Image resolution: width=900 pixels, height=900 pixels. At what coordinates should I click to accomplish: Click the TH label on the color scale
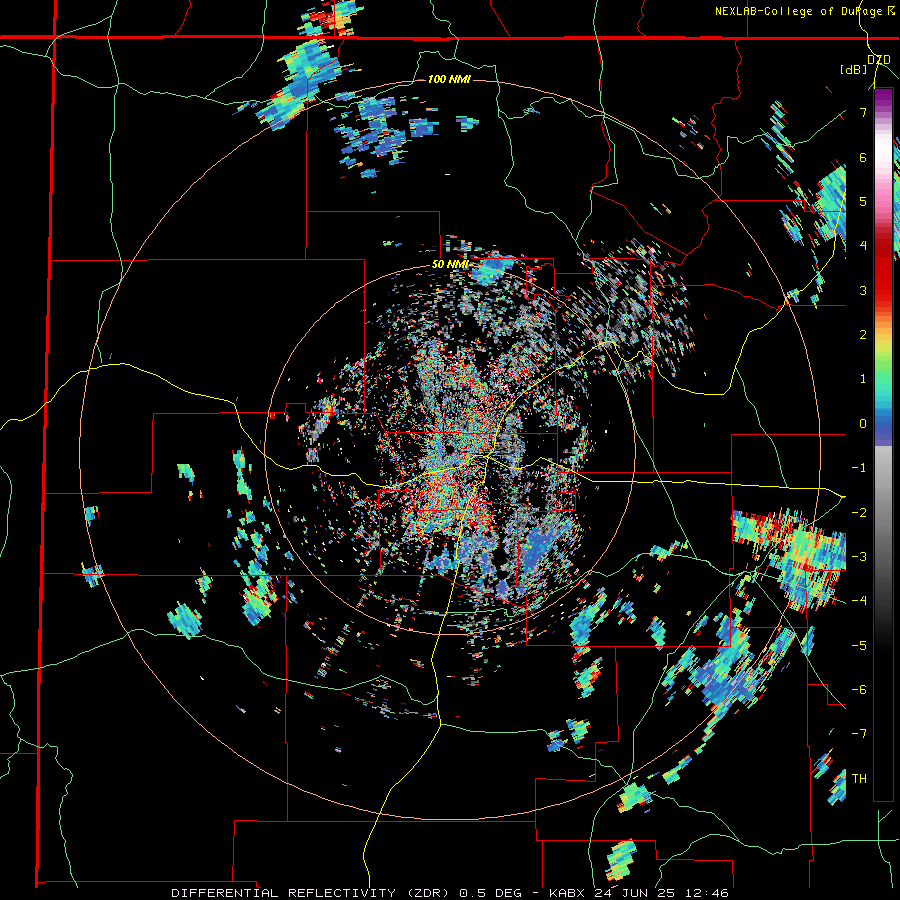(x=859, y=778)
